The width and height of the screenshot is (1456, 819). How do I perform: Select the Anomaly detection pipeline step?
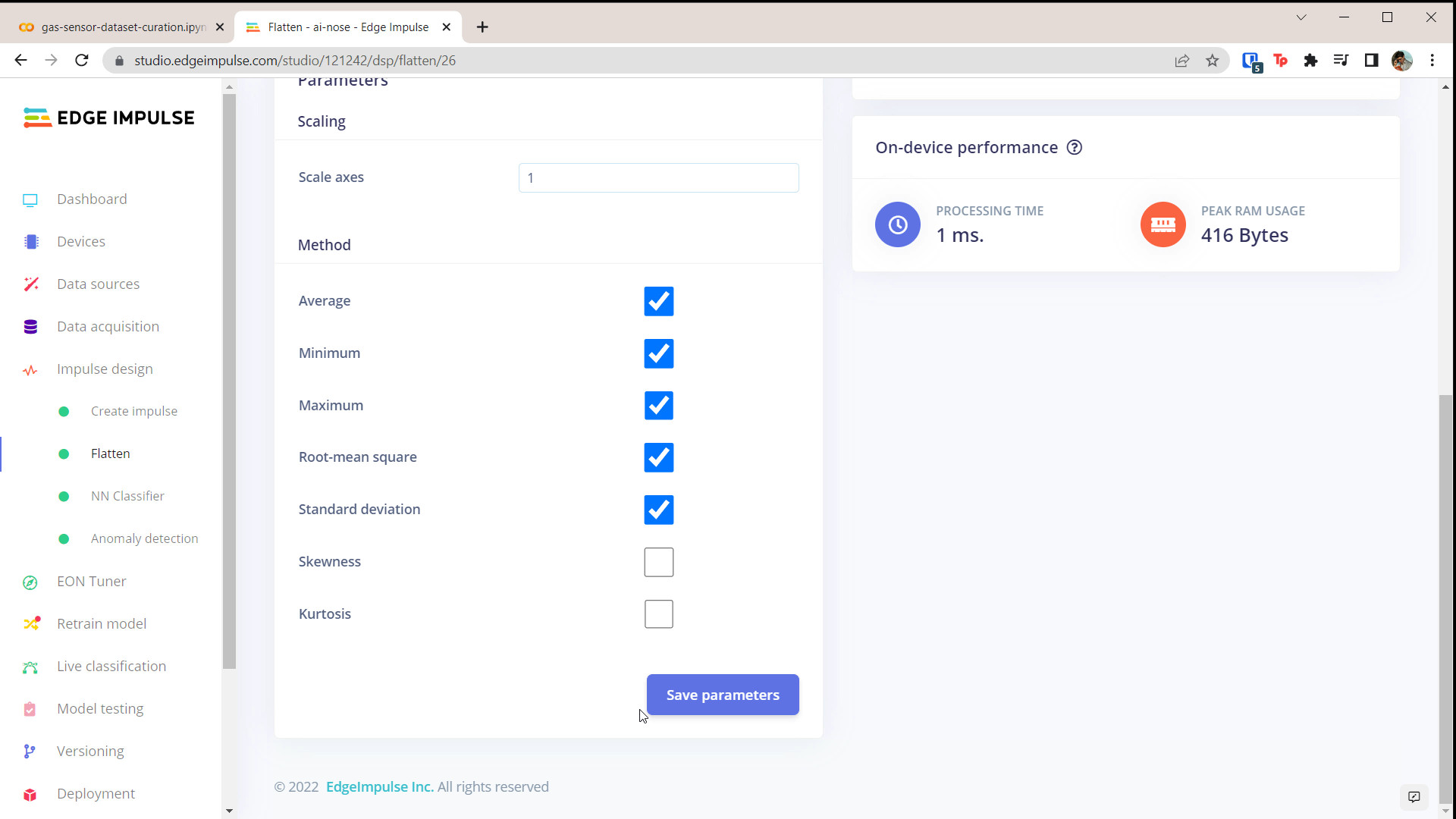click(145, 539)
